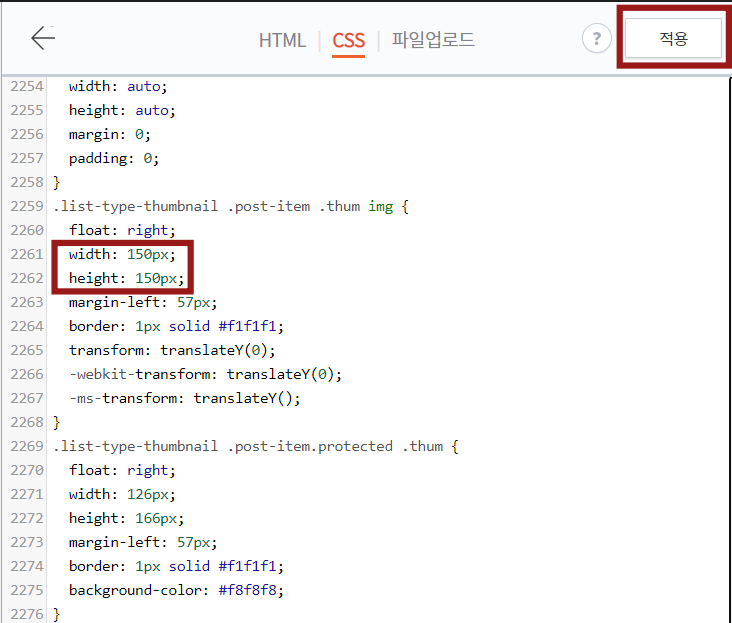Click line number 2259 in the gutter
The image size is (732, 623).
(27, 206)
